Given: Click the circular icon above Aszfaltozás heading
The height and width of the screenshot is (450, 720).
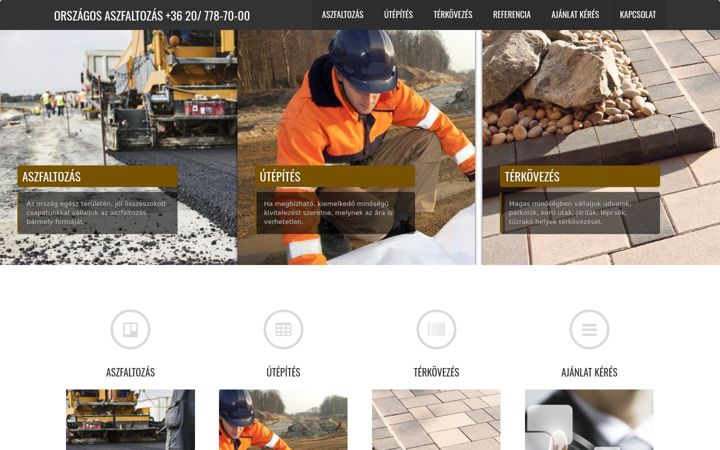Looking at the screenshot, I should point(130,329).
